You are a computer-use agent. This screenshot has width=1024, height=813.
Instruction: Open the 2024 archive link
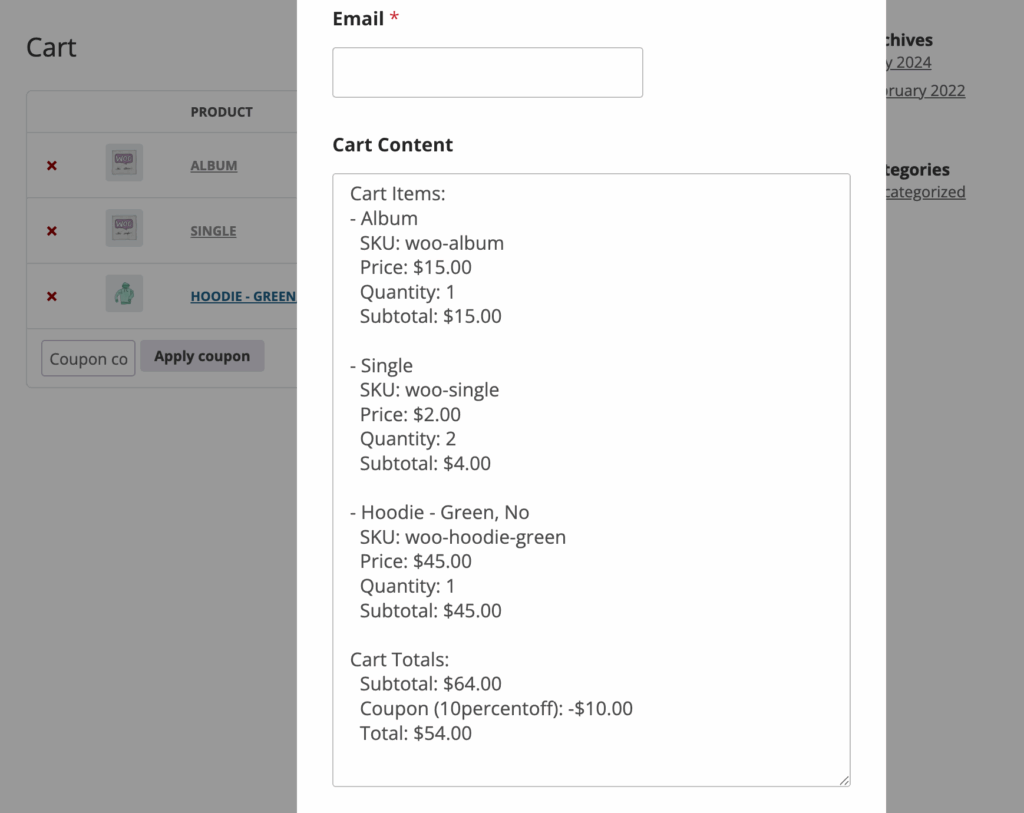(x=908, y=63)
